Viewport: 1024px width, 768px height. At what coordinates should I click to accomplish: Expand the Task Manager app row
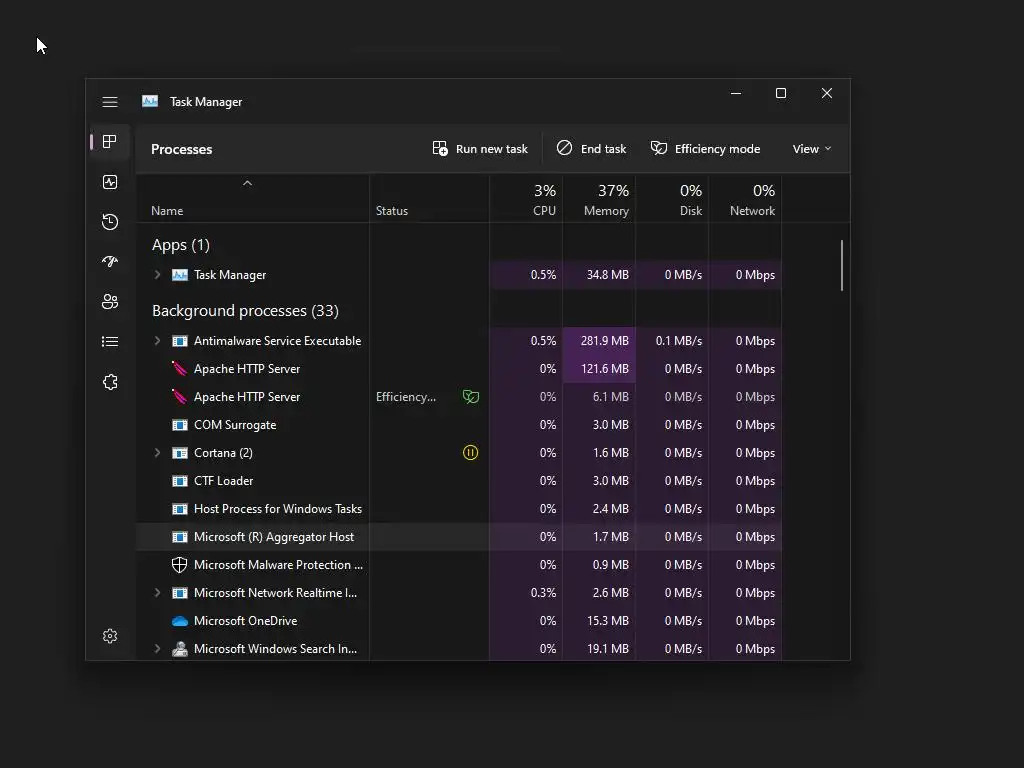(x=157, y=275)
